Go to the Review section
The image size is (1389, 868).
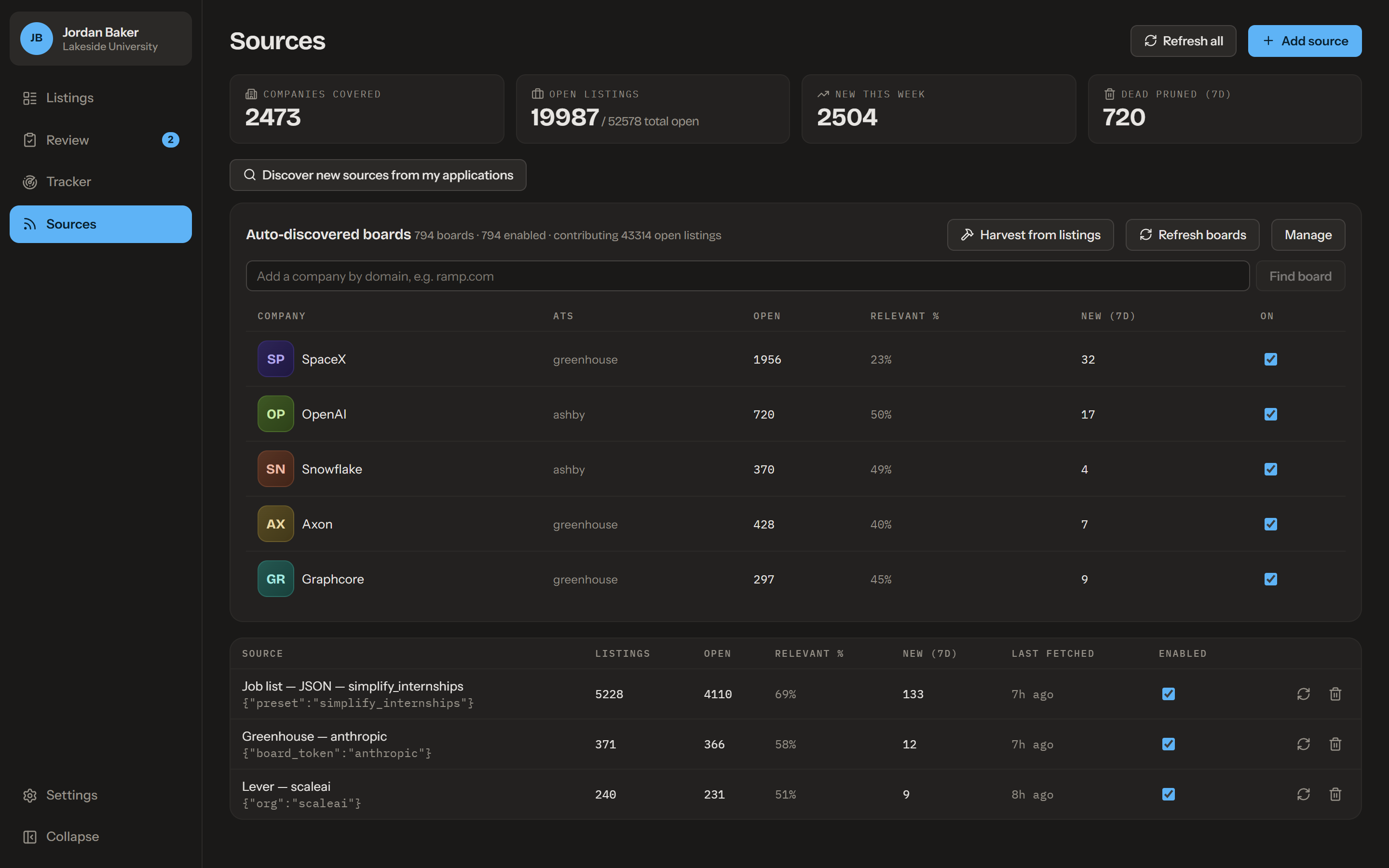point(100,140)
